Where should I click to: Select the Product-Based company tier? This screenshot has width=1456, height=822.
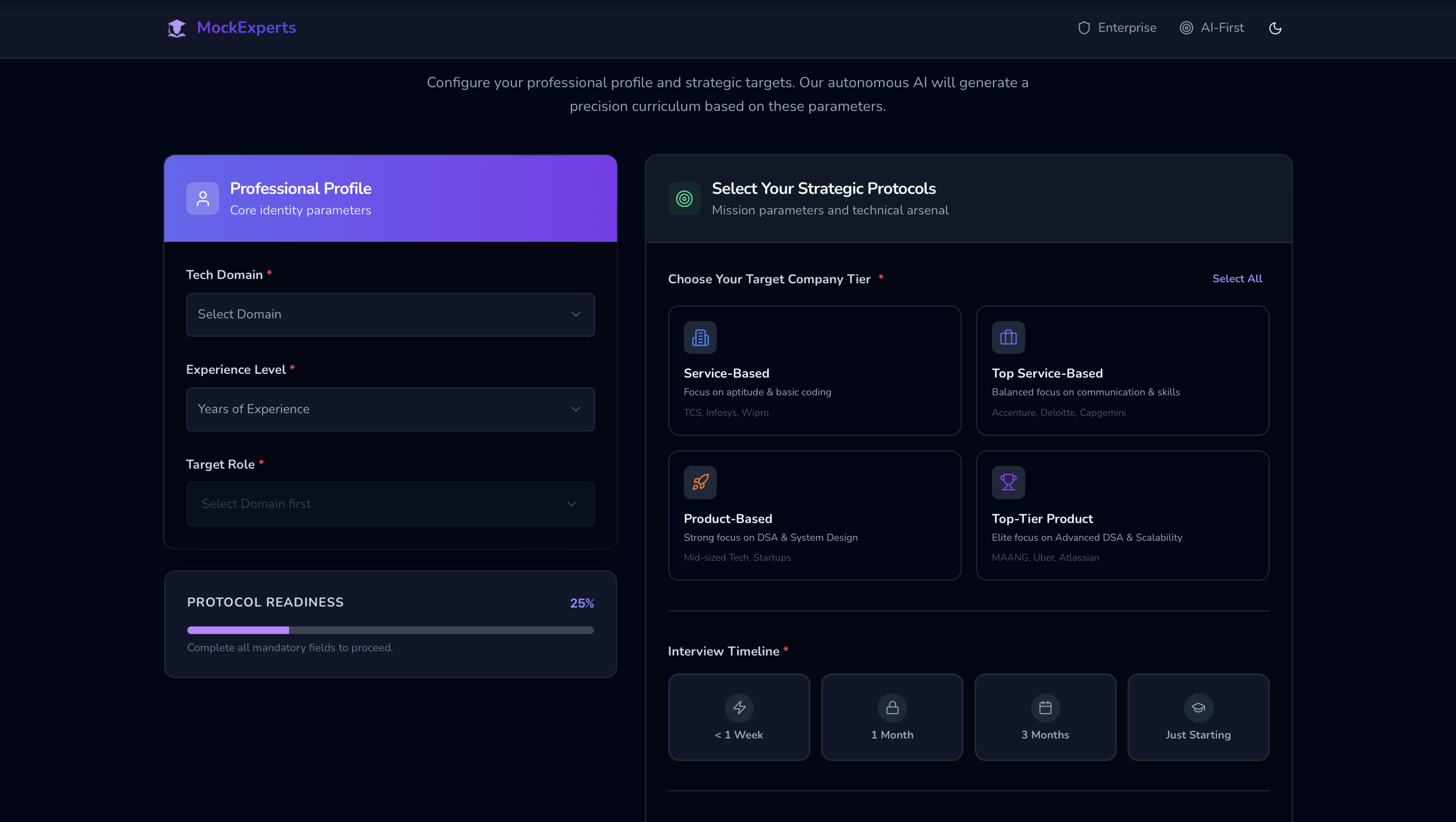point(814,516)
